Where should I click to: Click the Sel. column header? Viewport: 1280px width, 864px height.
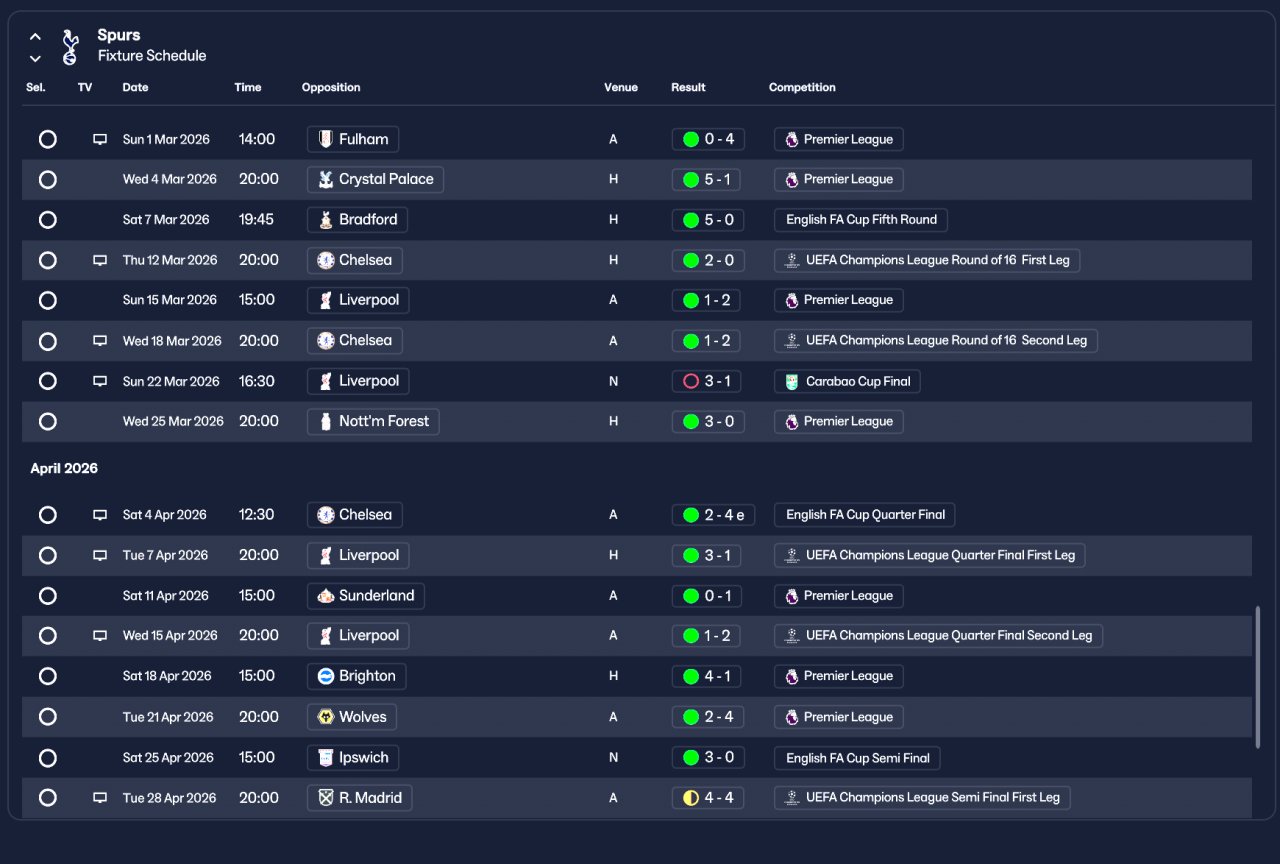point(36,87)
